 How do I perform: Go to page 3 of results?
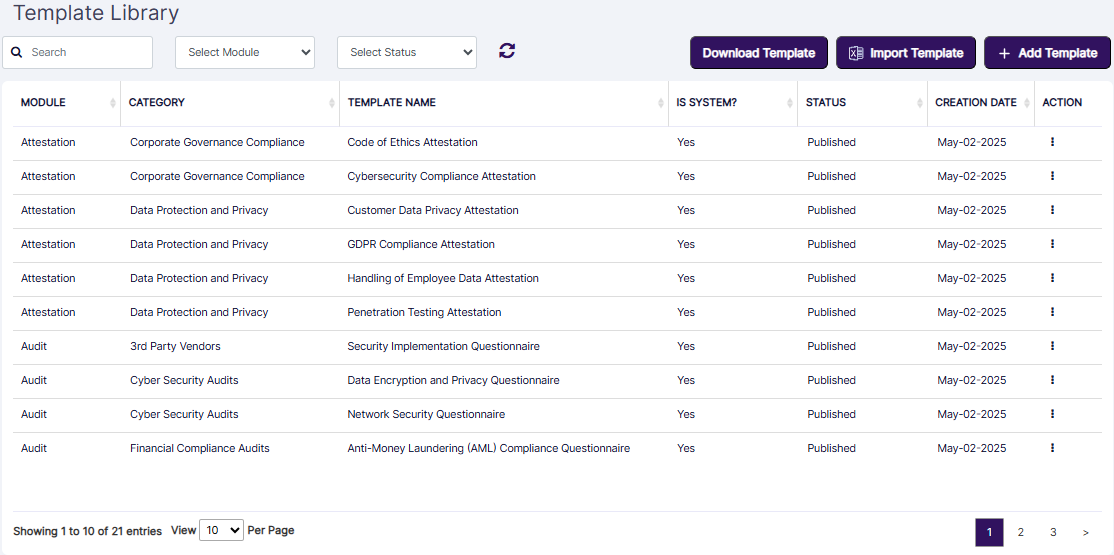tap(1053, 533)
